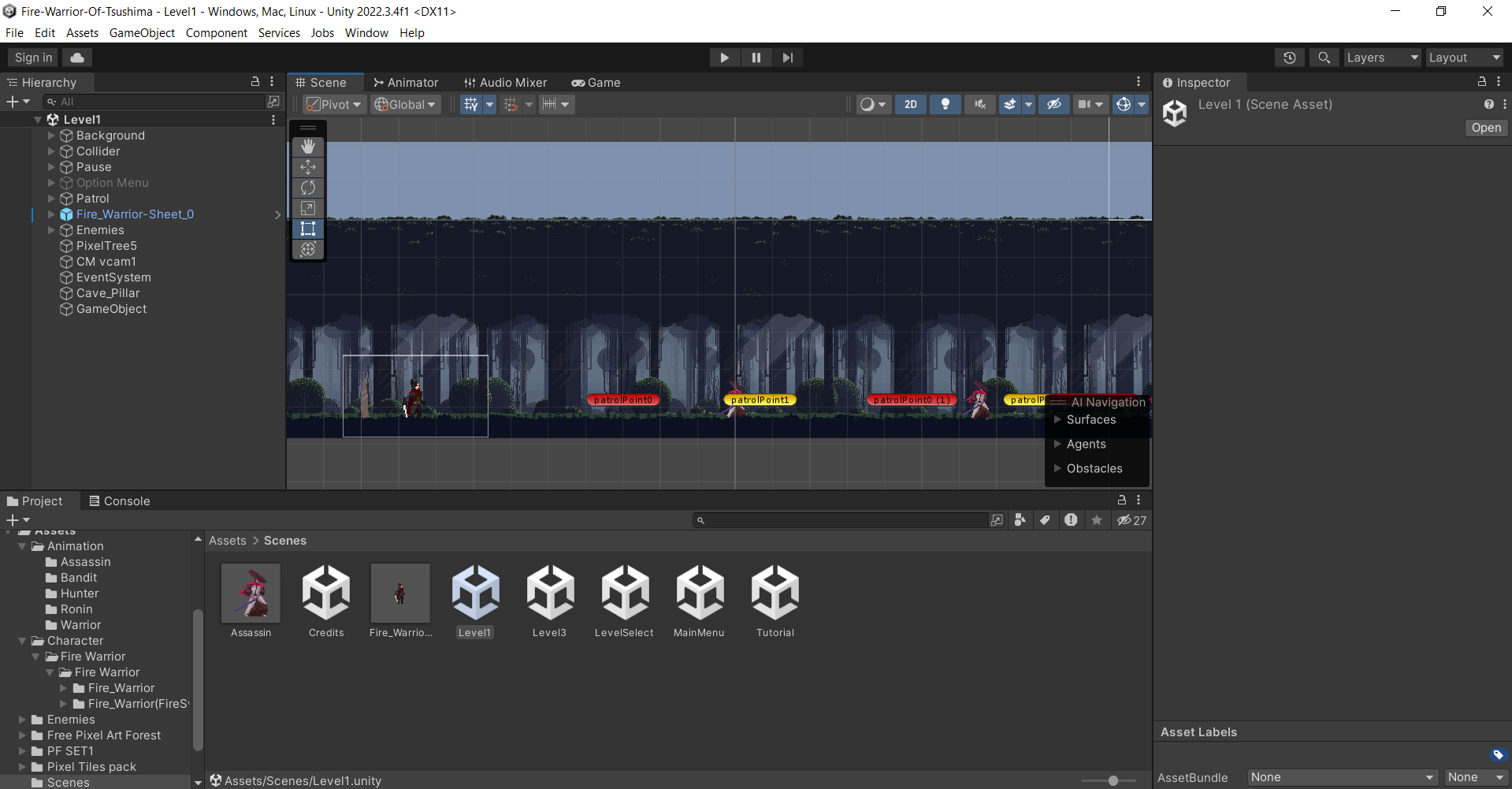Viewport: 1512px width, 789px height.
Task: Select Free Pixel Art Forest folder
Action: click(104, 735)
